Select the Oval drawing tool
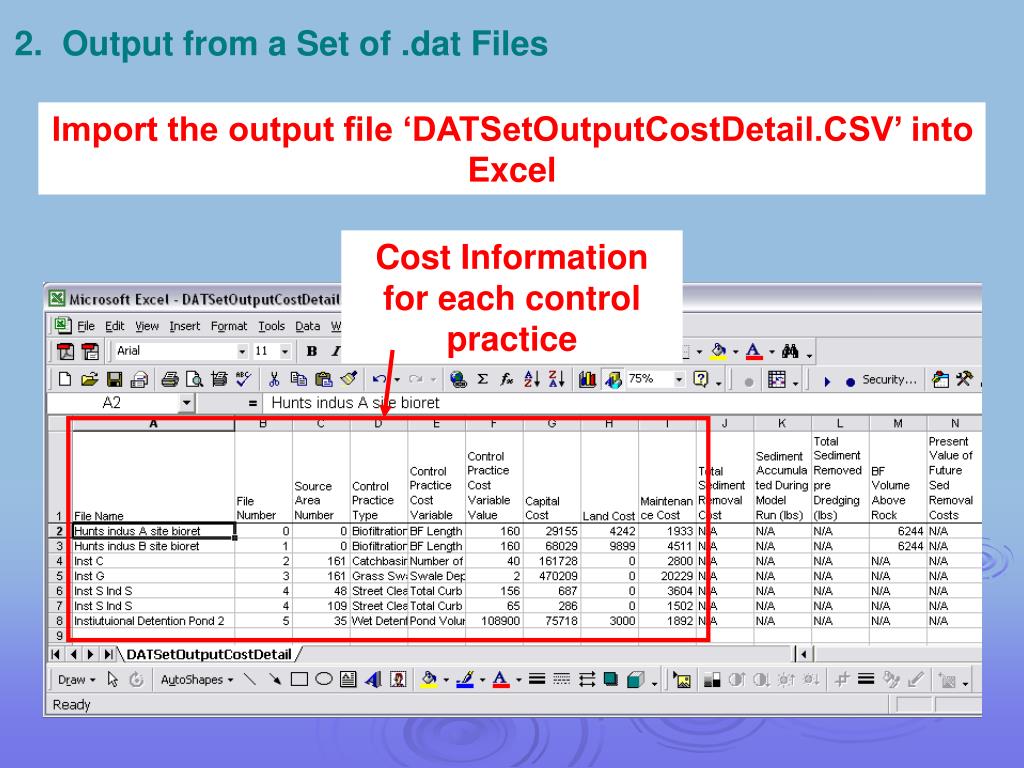 pyautogui.click(x=324, y=680)
